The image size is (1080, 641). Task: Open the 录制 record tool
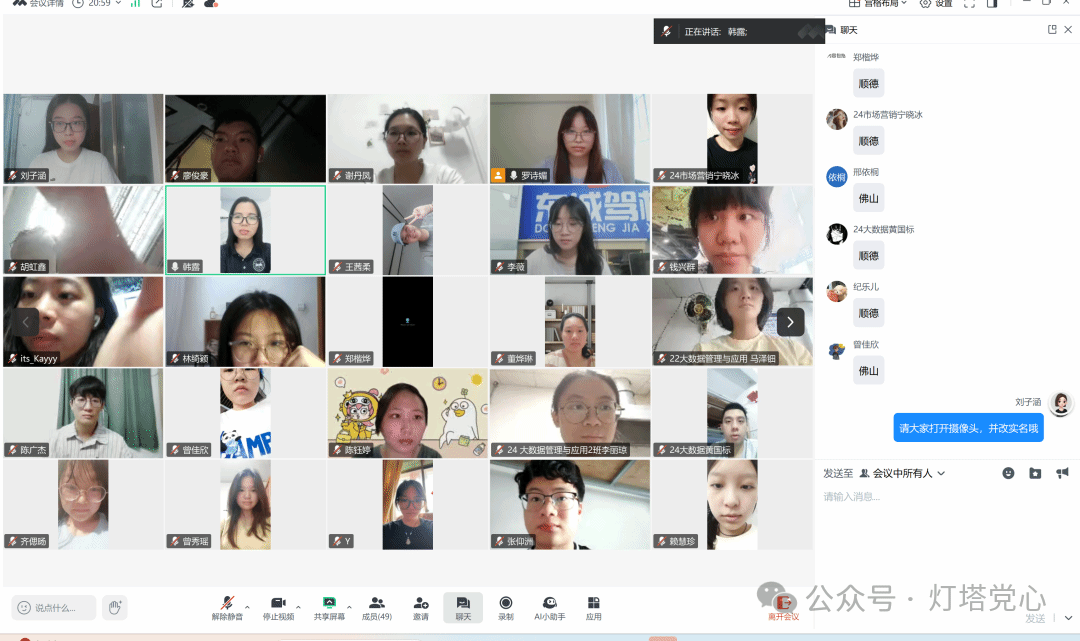506,608
